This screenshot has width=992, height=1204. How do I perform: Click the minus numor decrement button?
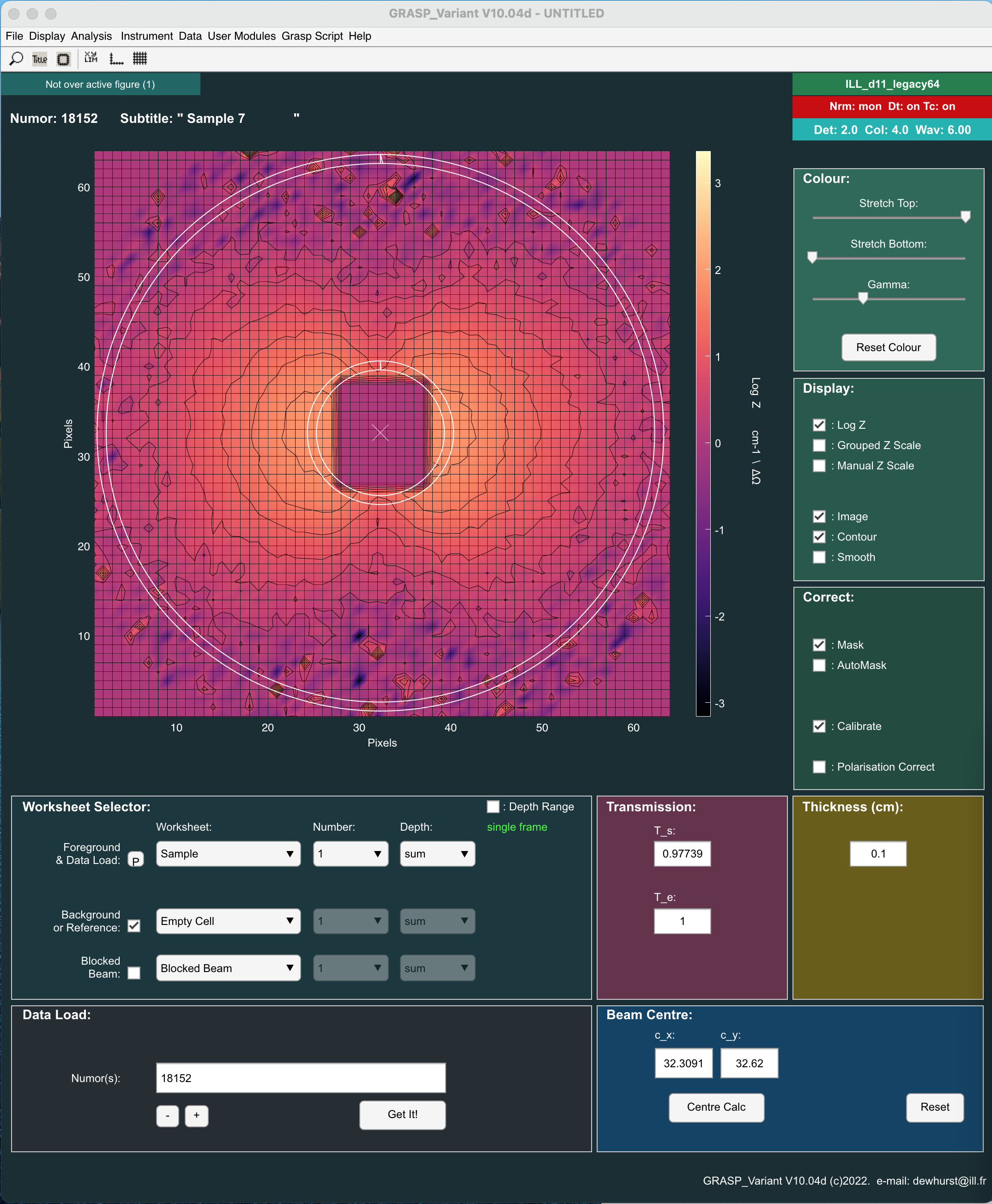tap(168, 1115)
